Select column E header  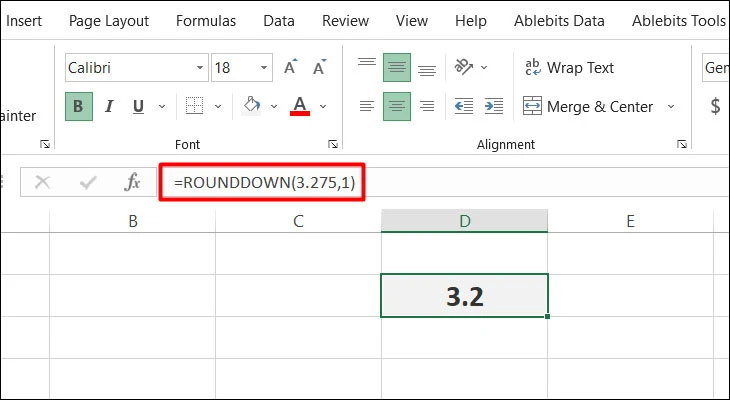point(630,221)
